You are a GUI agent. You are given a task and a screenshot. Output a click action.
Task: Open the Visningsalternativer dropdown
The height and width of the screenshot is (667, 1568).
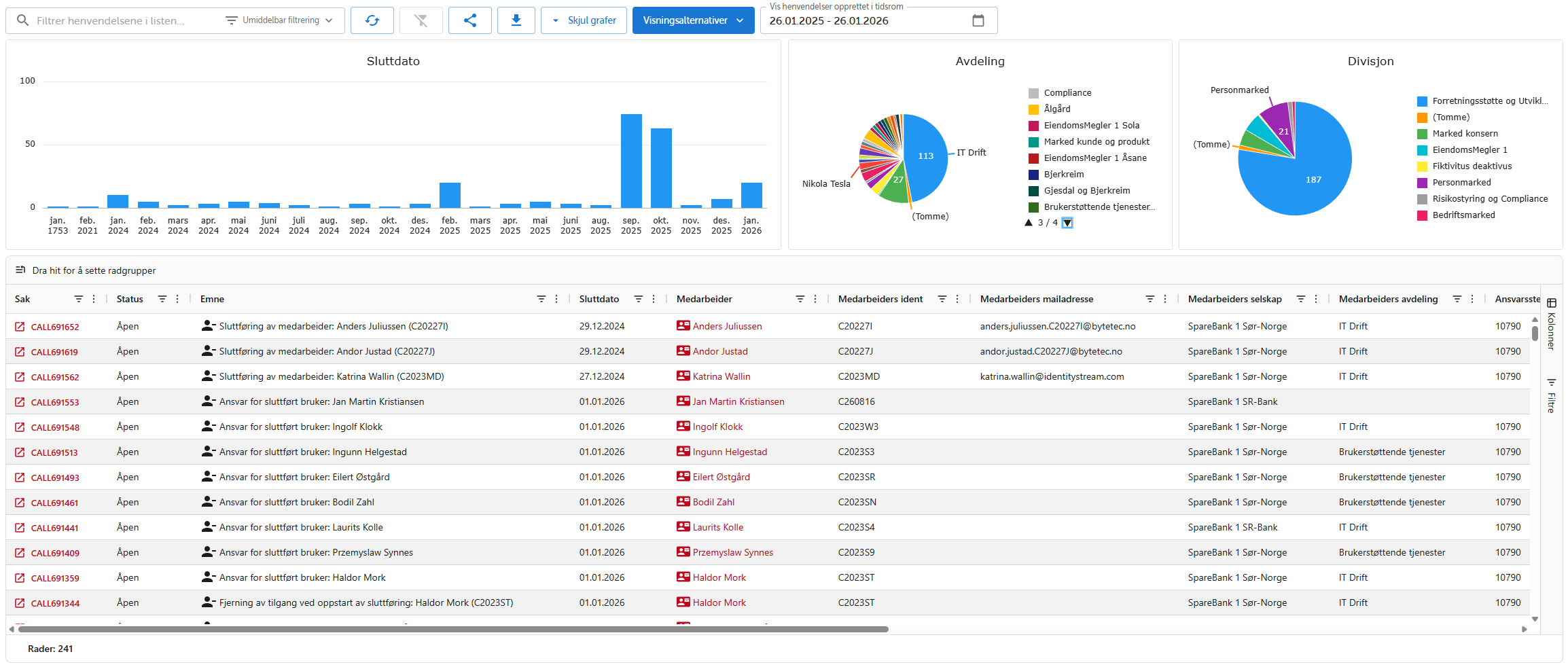coord(693,20)
